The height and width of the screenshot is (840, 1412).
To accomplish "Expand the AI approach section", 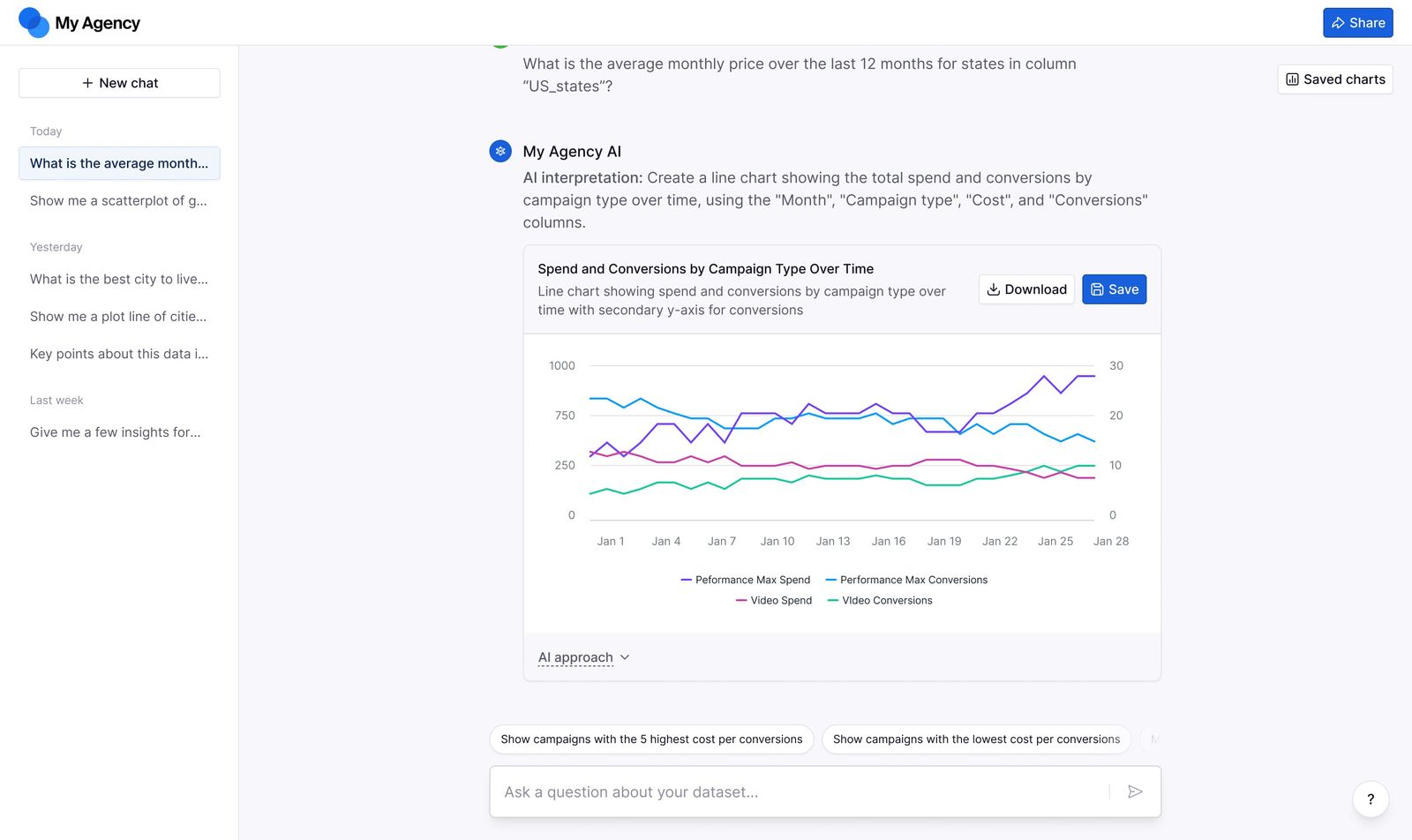I will click(582, 657).
